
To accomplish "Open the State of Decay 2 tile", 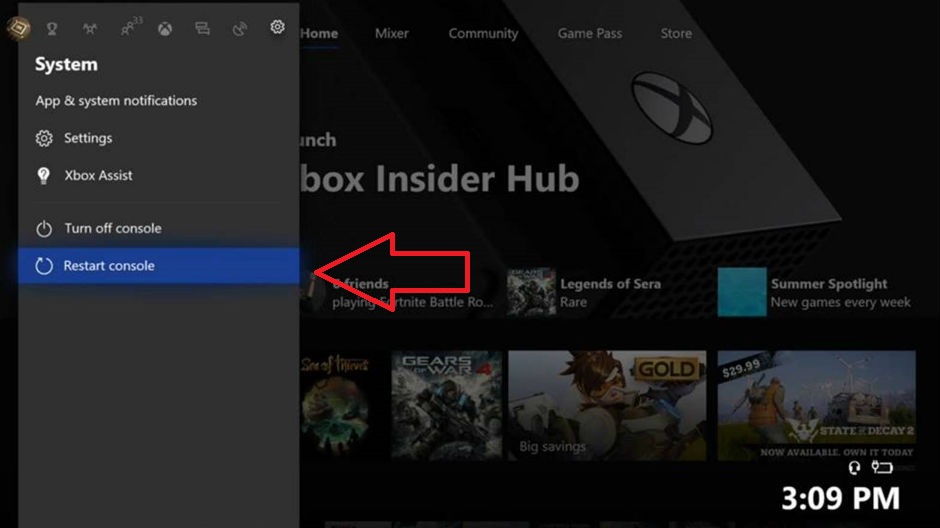I will pos(817,406).
